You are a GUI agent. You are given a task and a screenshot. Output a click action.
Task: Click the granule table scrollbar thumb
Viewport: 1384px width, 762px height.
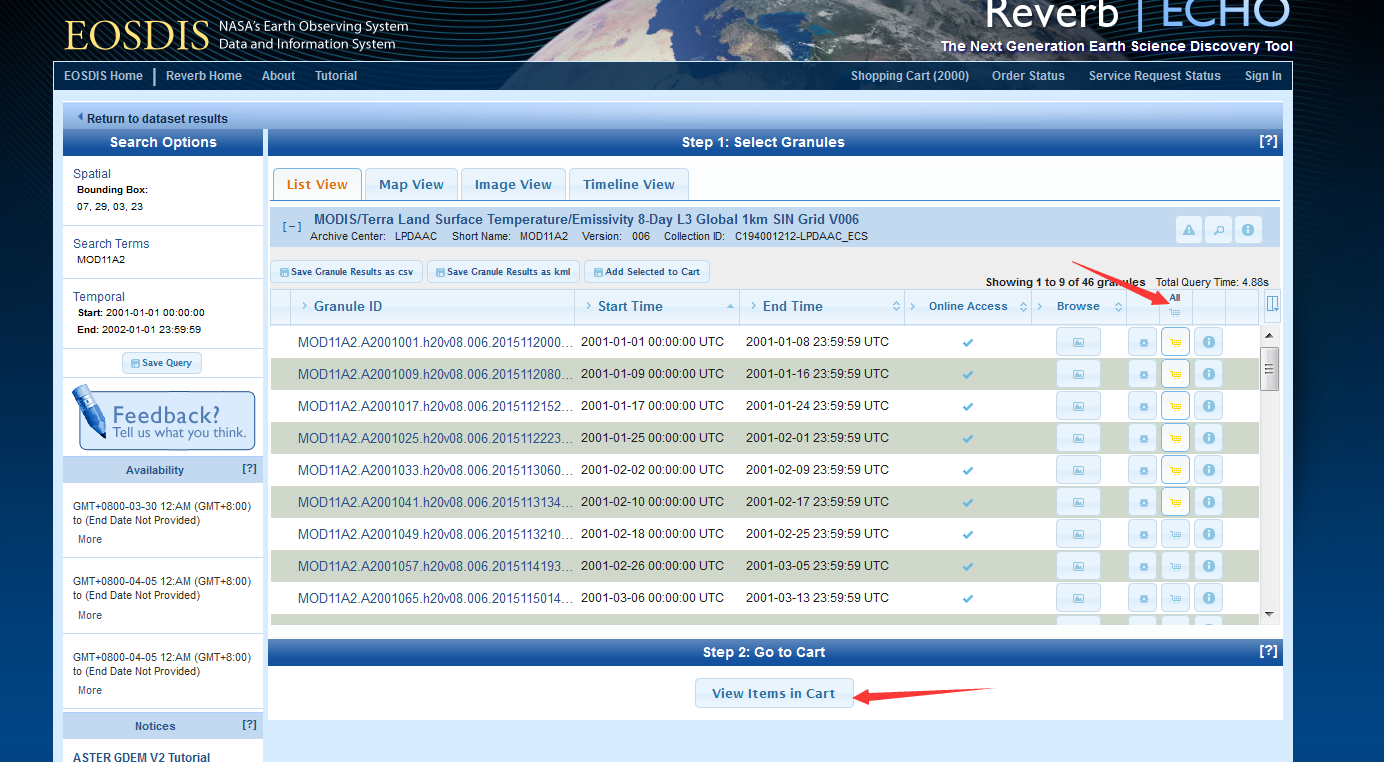click(x=1269, y=368)
